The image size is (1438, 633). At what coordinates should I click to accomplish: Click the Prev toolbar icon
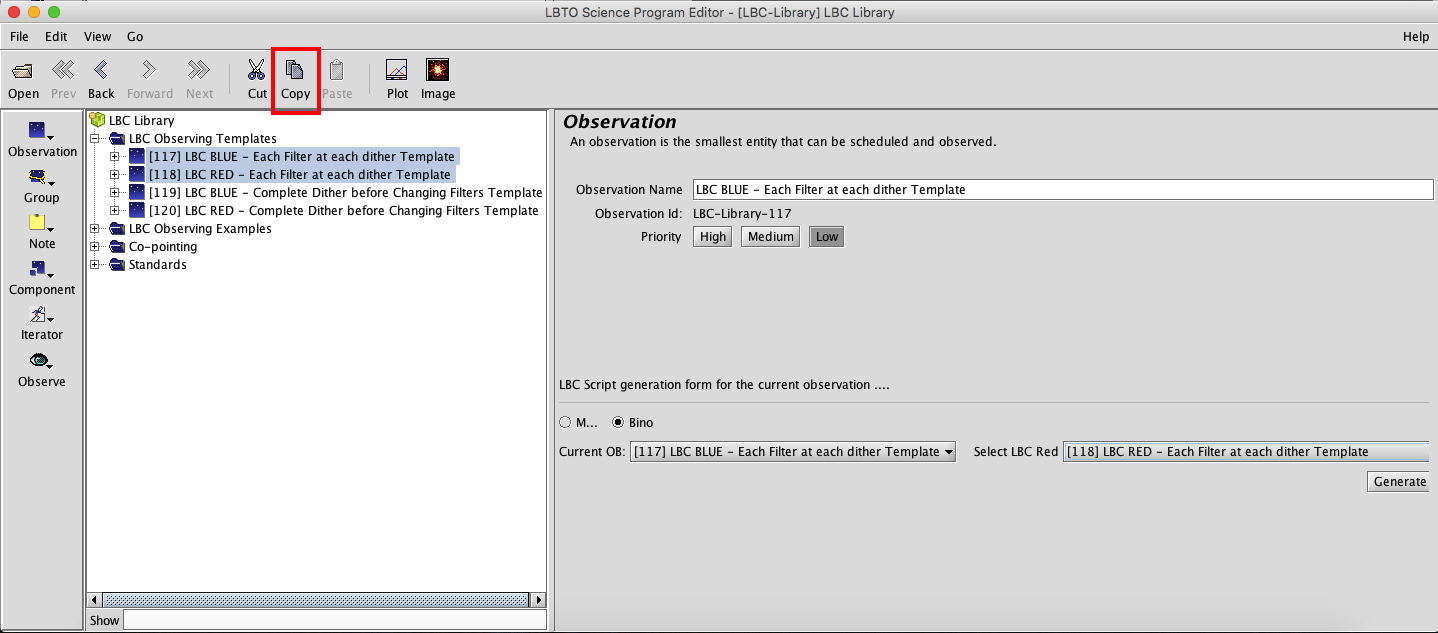(x=63, y=70)
